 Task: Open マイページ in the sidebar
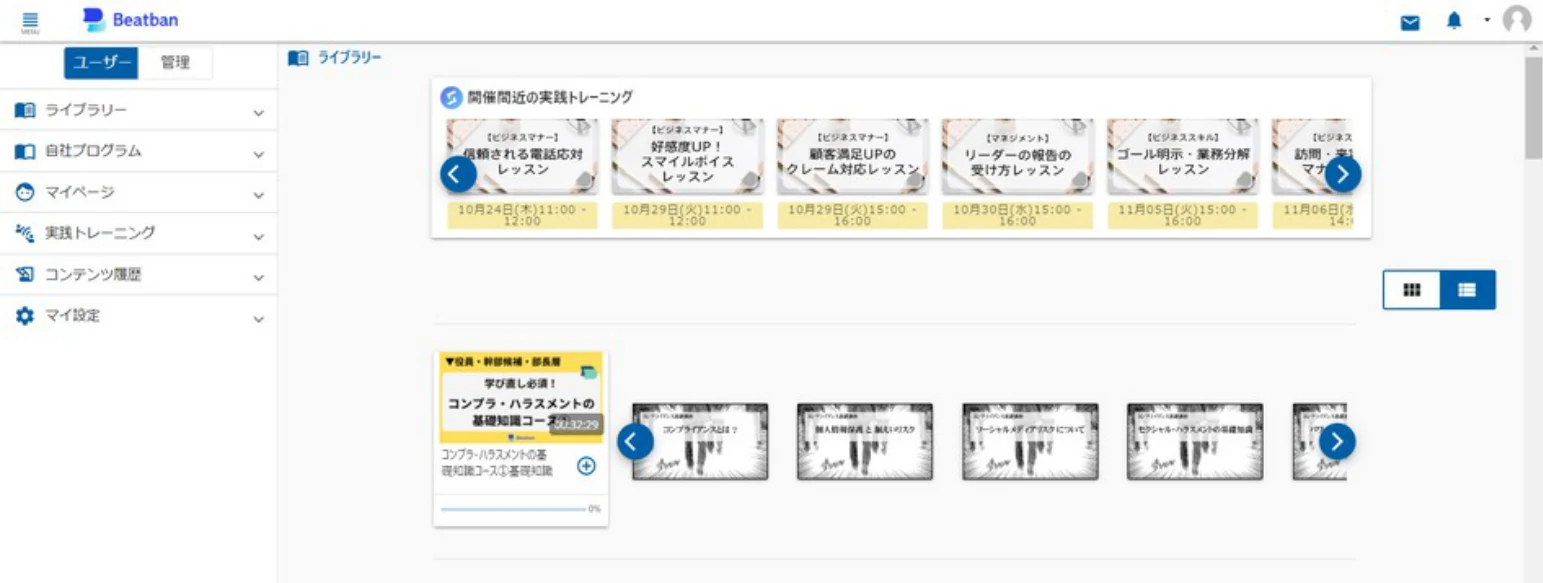pos(138,192)
